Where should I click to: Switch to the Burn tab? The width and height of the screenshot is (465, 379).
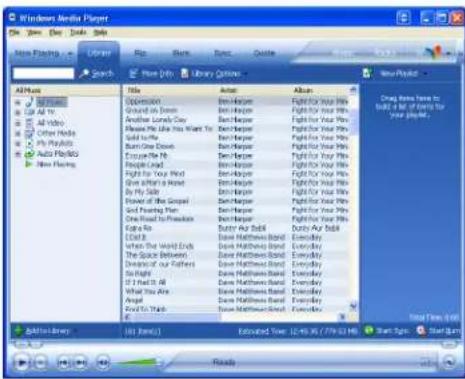tap(181, 53)
